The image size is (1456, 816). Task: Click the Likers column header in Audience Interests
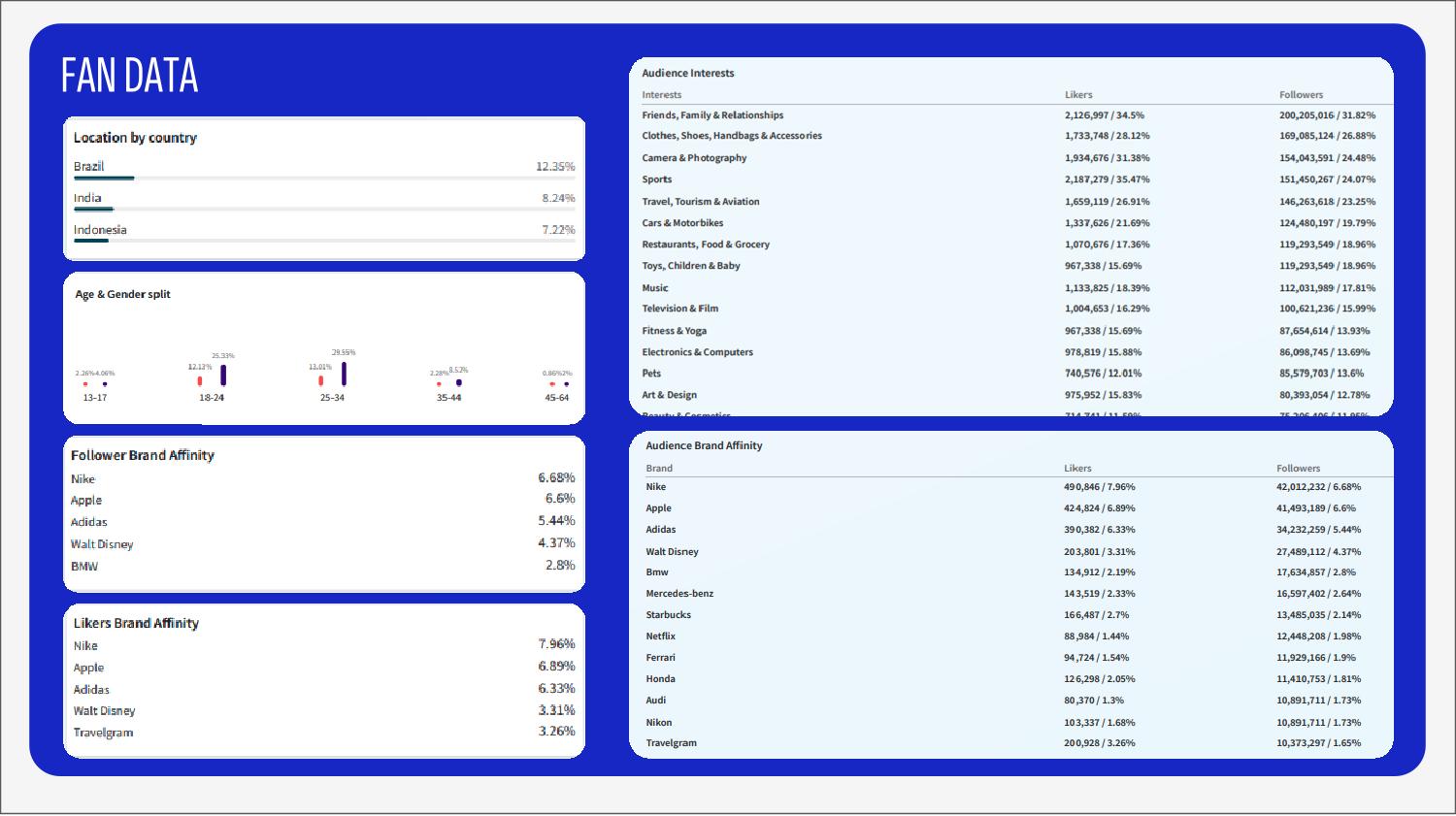pos(1078,95)
